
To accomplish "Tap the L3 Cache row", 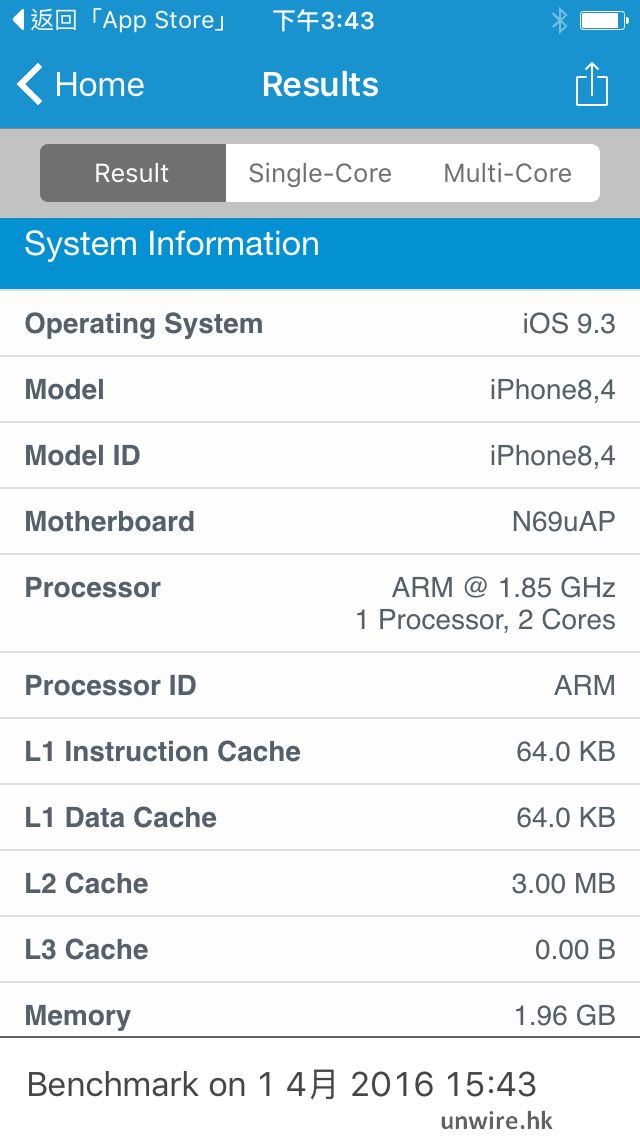I will coord(320,950).
